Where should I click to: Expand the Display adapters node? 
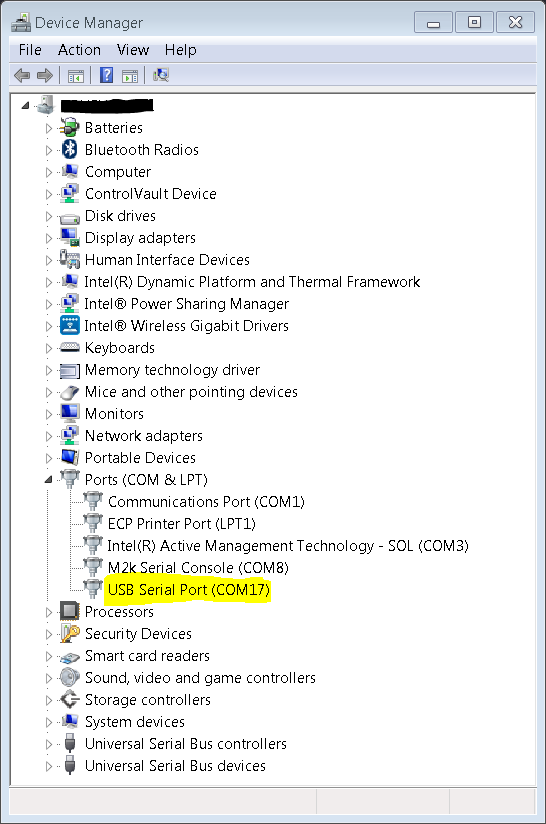coord(48,238)
